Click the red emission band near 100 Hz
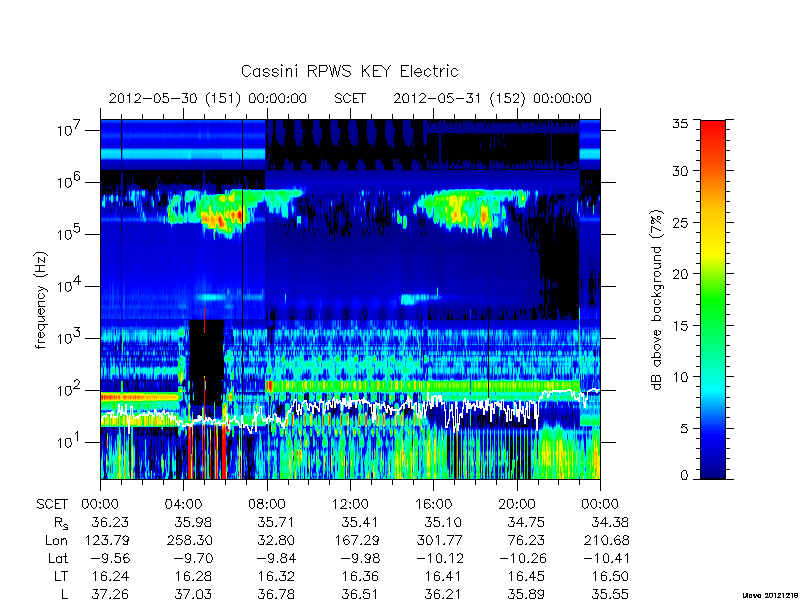This screenshot has height=600, width=800. click(x=140, y=396)
